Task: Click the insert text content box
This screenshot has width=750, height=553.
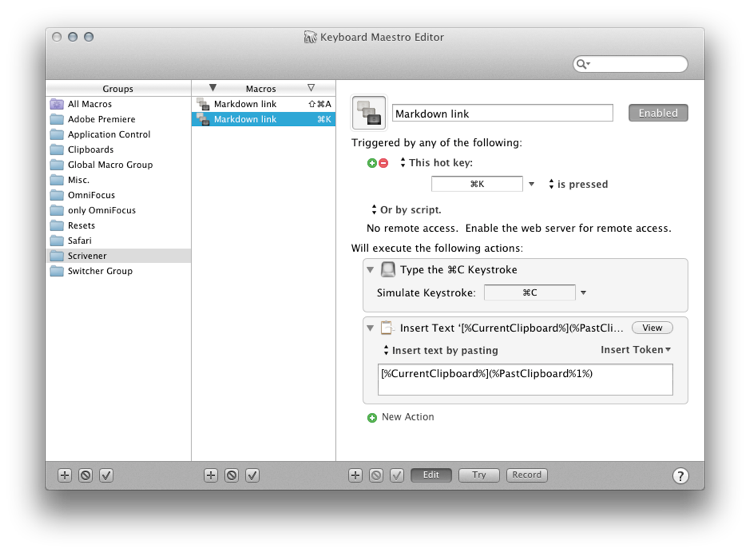Action: [525, 380]
